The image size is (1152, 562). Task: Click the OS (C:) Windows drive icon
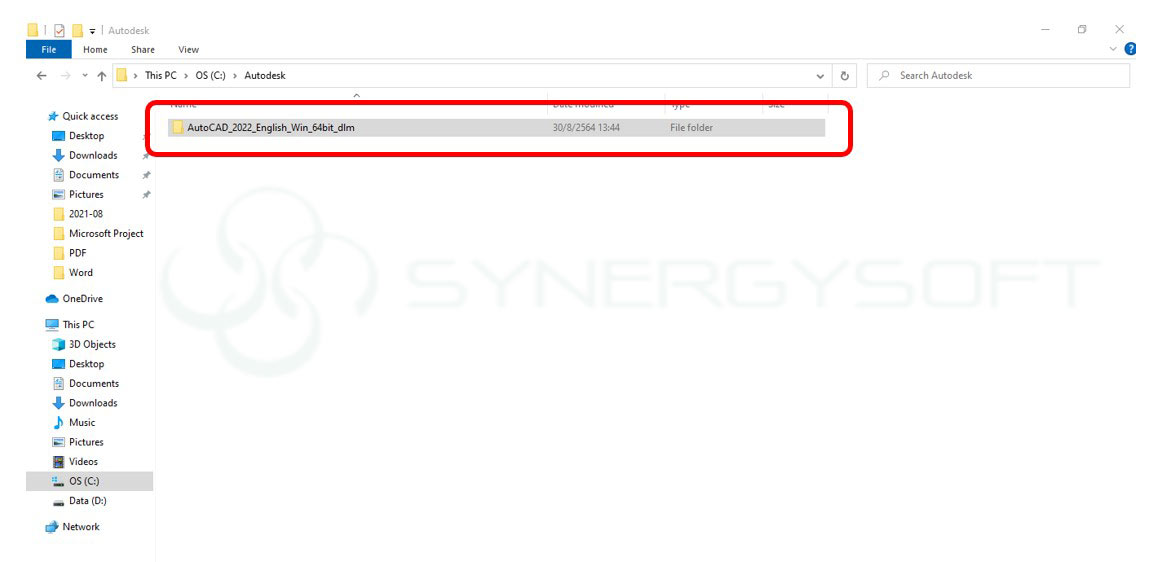tap(59, 481)
